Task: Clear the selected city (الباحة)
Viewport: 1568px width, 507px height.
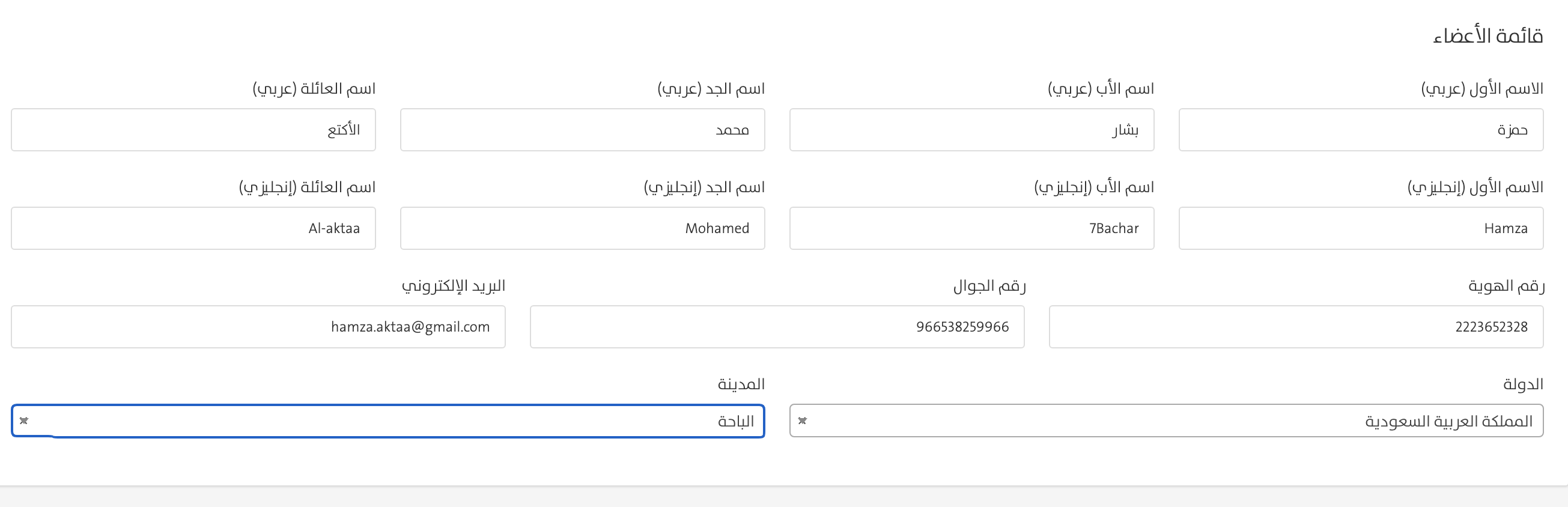Action: 24,420
